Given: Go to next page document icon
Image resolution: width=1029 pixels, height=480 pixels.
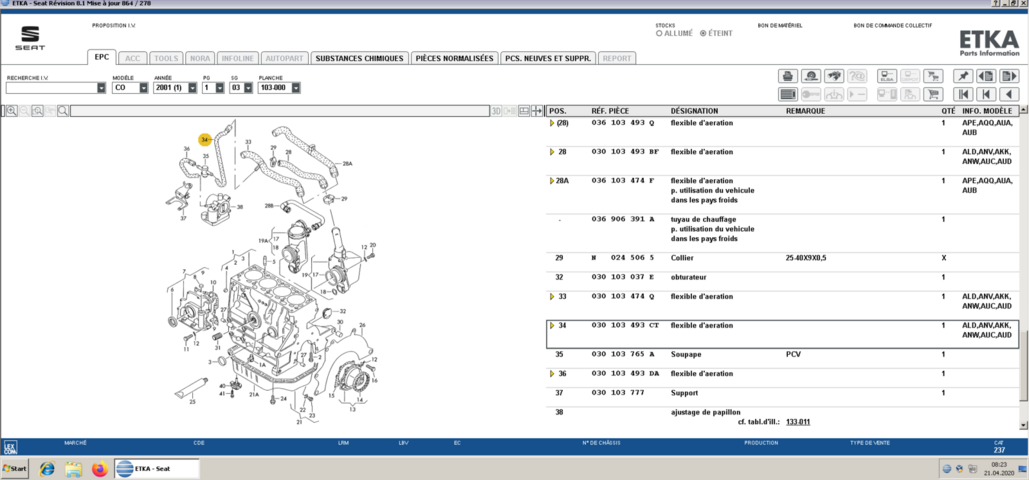Looking at the screenshot, I should click(x=1009, y=76).
